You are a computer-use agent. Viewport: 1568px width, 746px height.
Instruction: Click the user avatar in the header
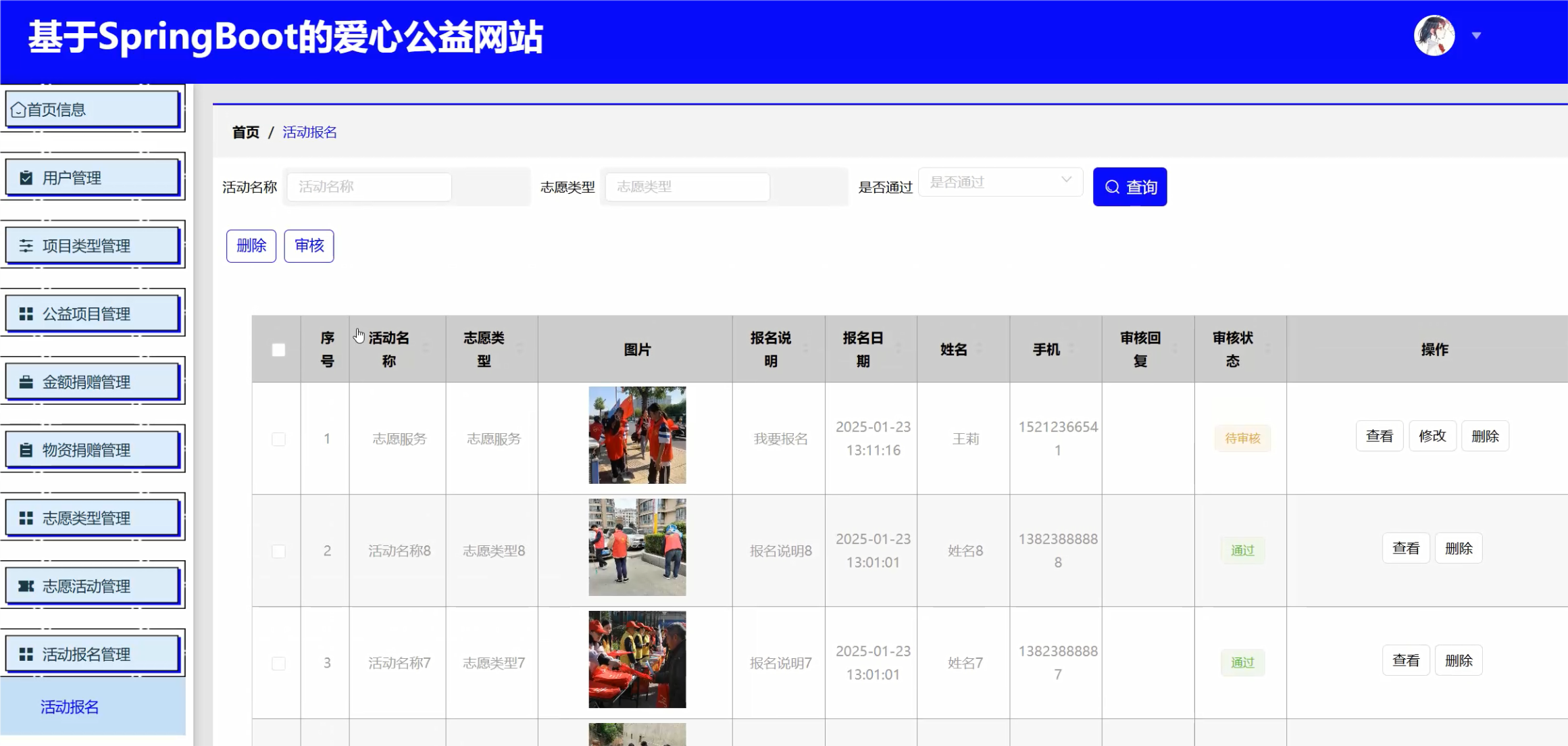(x=1434, y=36)
